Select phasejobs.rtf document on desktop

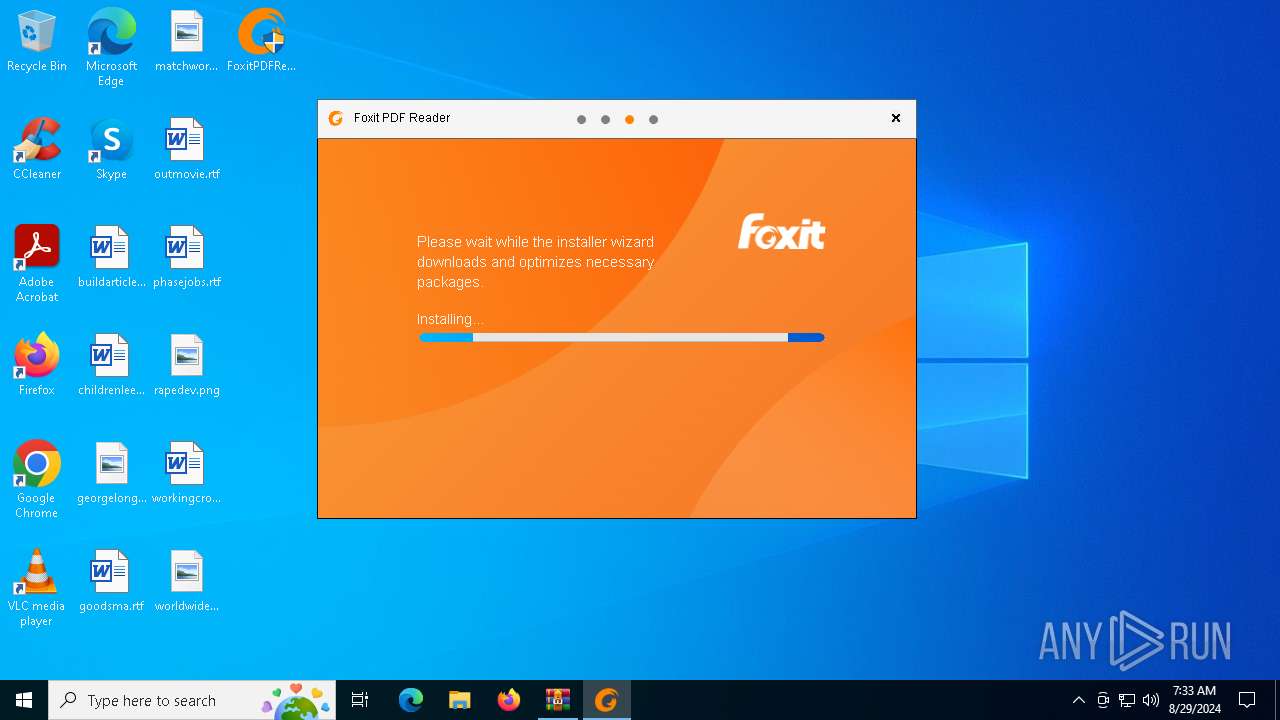pyautogui.click(x=186, y=258)
